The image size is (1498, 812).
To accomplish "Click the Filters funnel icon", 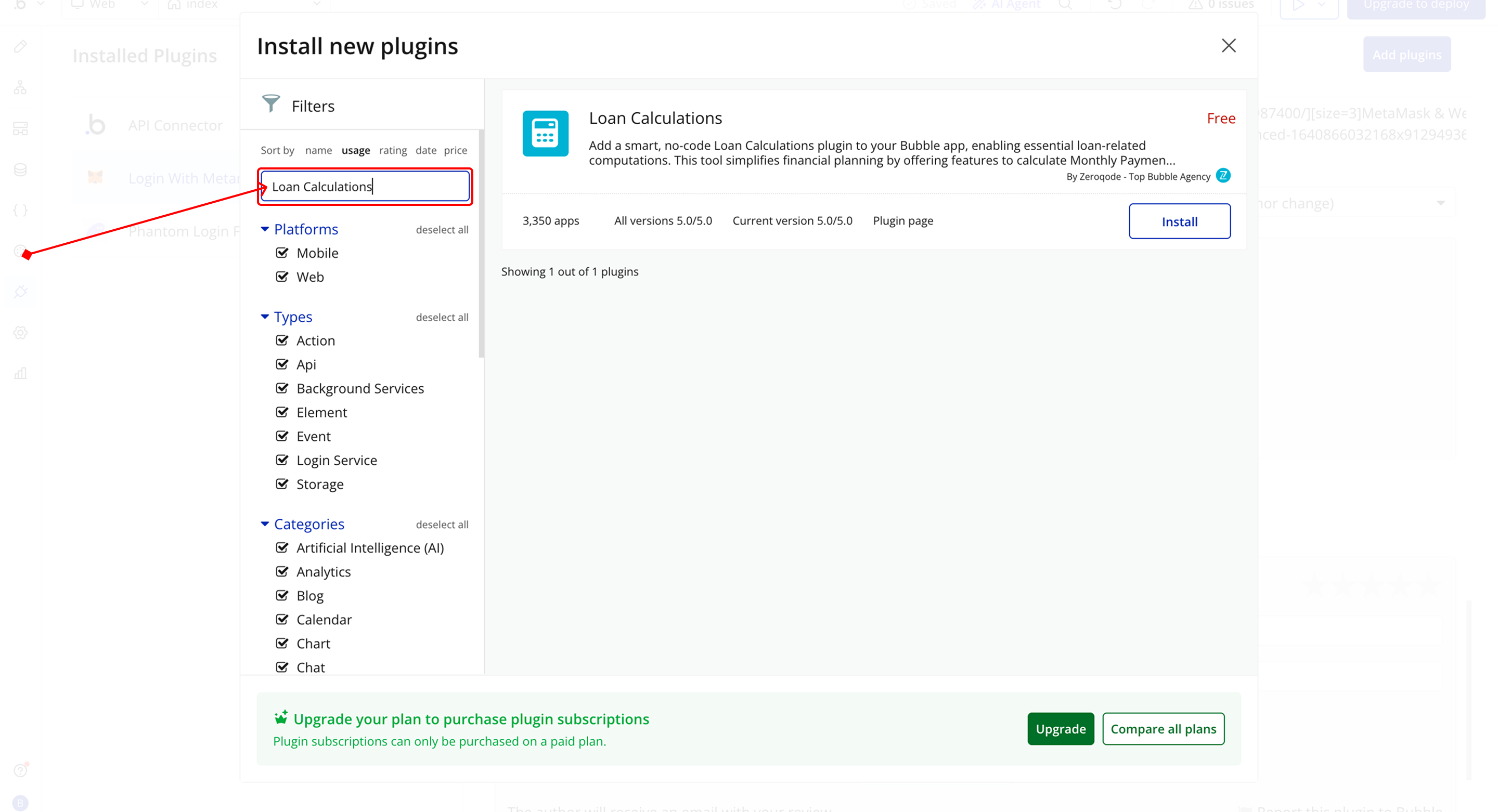I will (270, 104).
